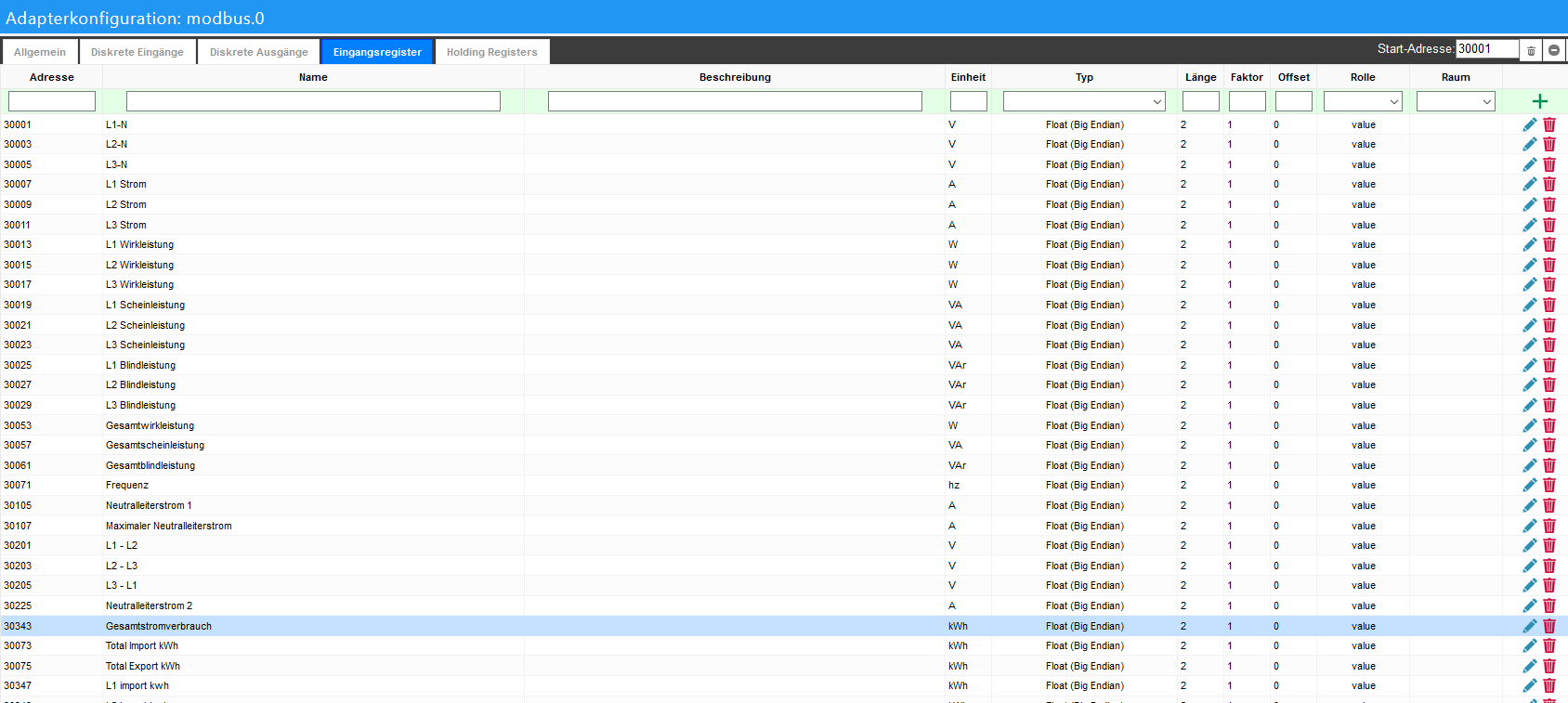
Task: Click the Offset filter field
Action: (1294, 101)
